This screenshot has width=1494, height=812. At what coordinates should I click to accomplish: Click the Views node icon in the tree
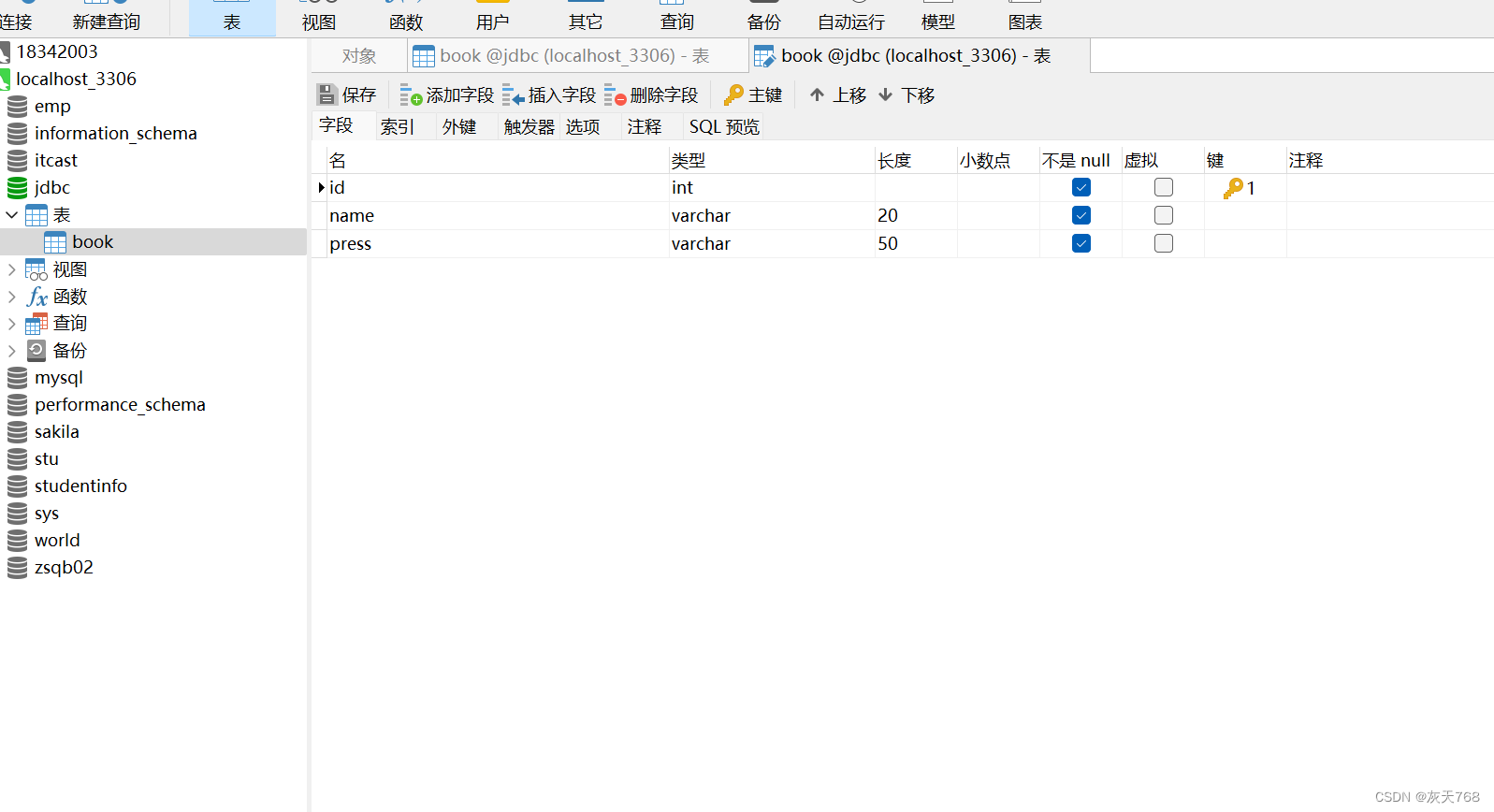(x=36, y=270)
